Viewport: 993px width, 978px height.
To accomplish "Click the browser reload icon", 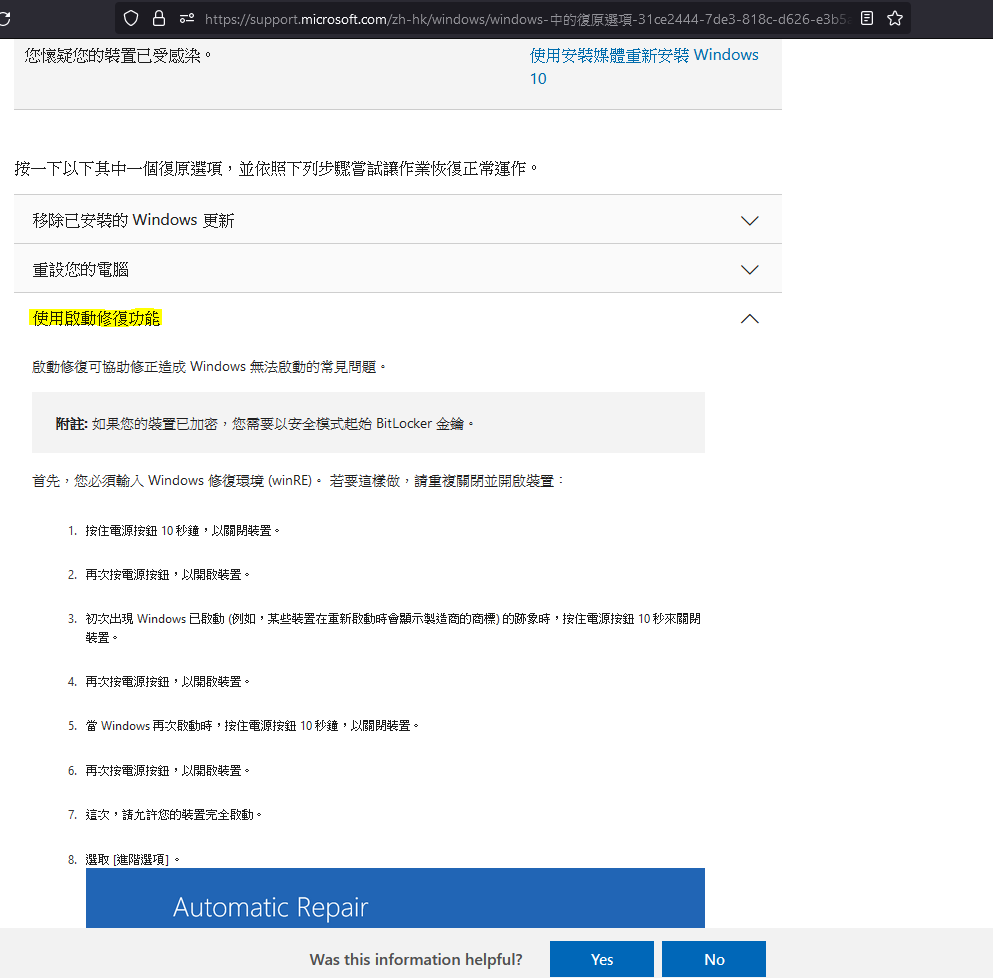I will 4,18.
